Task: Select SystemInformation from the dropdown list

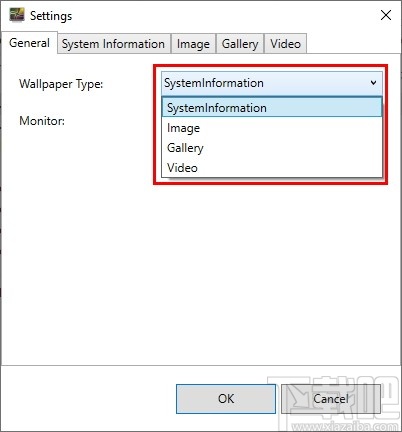Action: [272, 107]
